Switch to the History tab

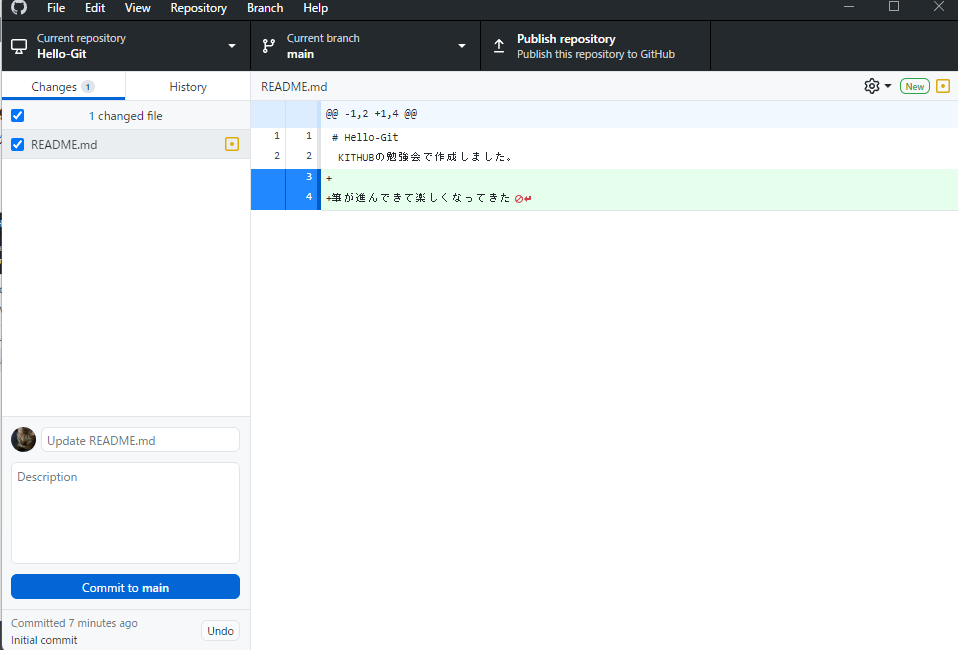click(187, 86)
